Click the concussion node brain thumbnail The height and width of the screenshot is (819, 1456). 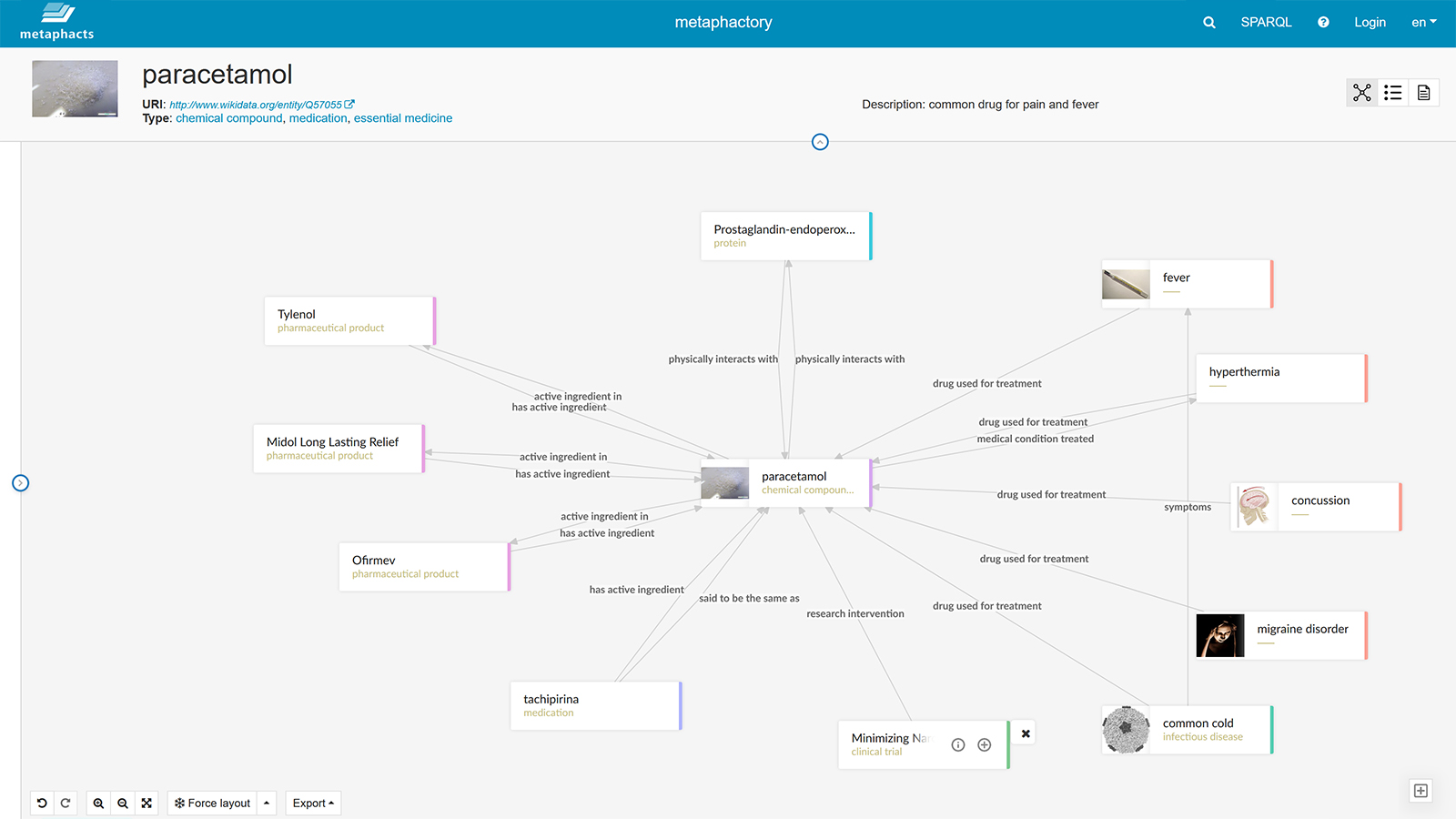click(1254, 507)
